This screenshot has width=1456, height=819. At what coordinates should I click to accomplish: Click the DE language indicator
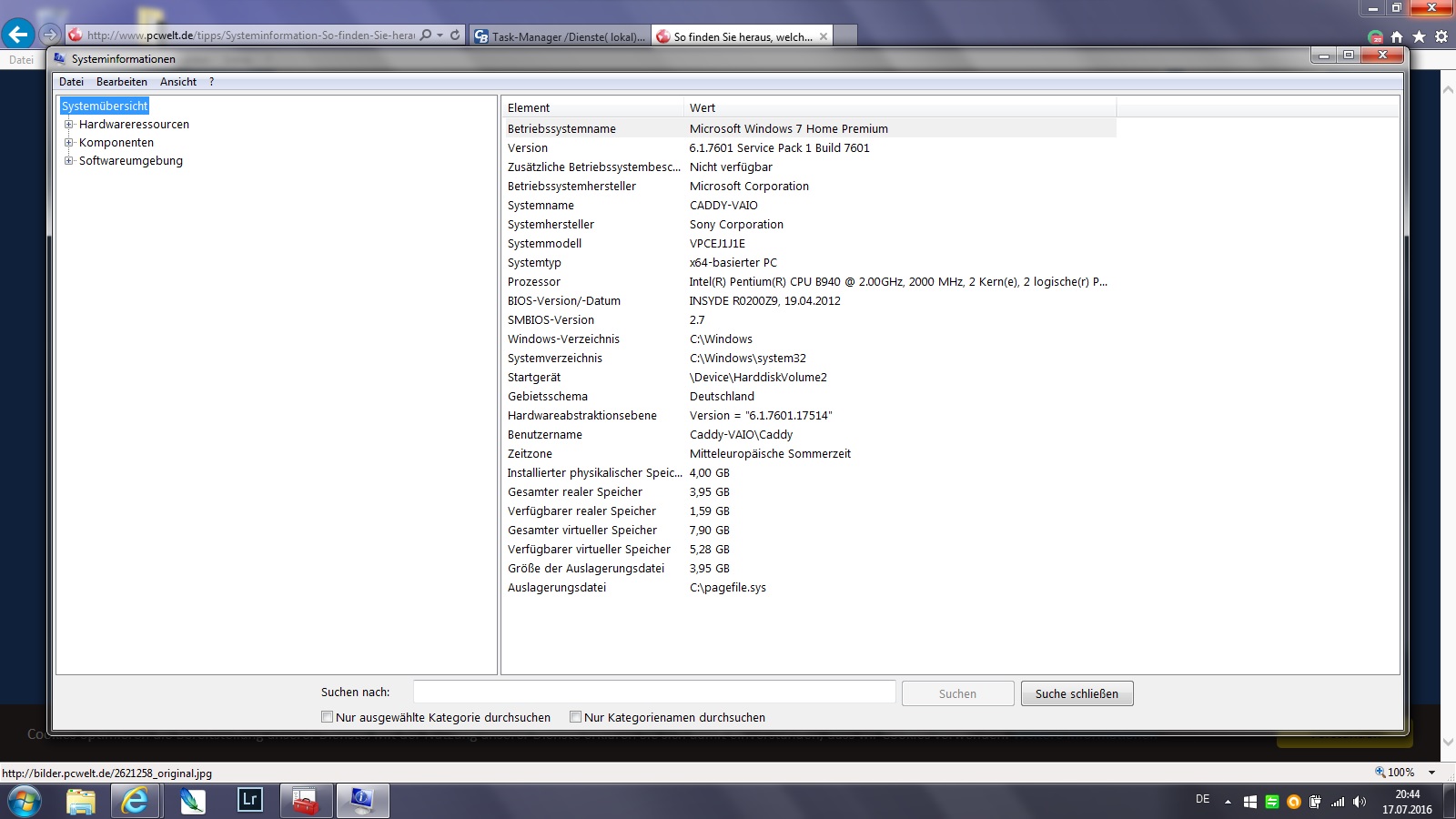(1203, 799)
